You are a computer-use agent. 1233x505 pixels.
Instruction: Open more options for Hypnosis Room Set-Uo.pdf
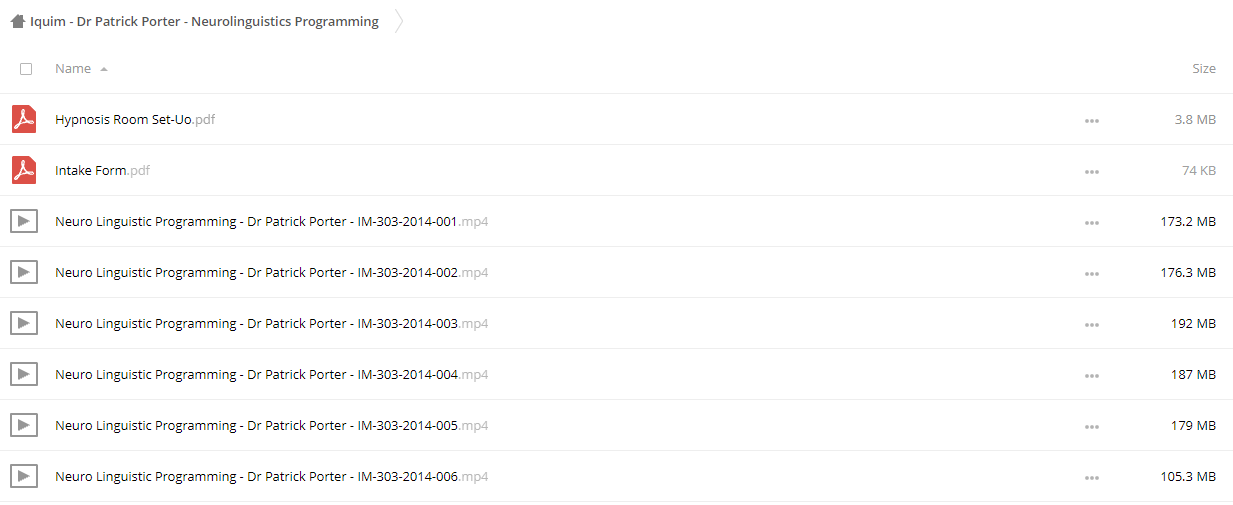click(1091, 120)
